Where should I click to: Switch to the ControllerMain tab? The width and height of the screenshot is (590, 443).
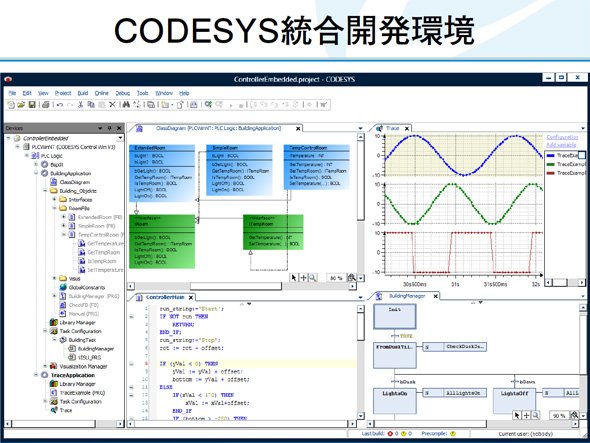pos(165,297)
